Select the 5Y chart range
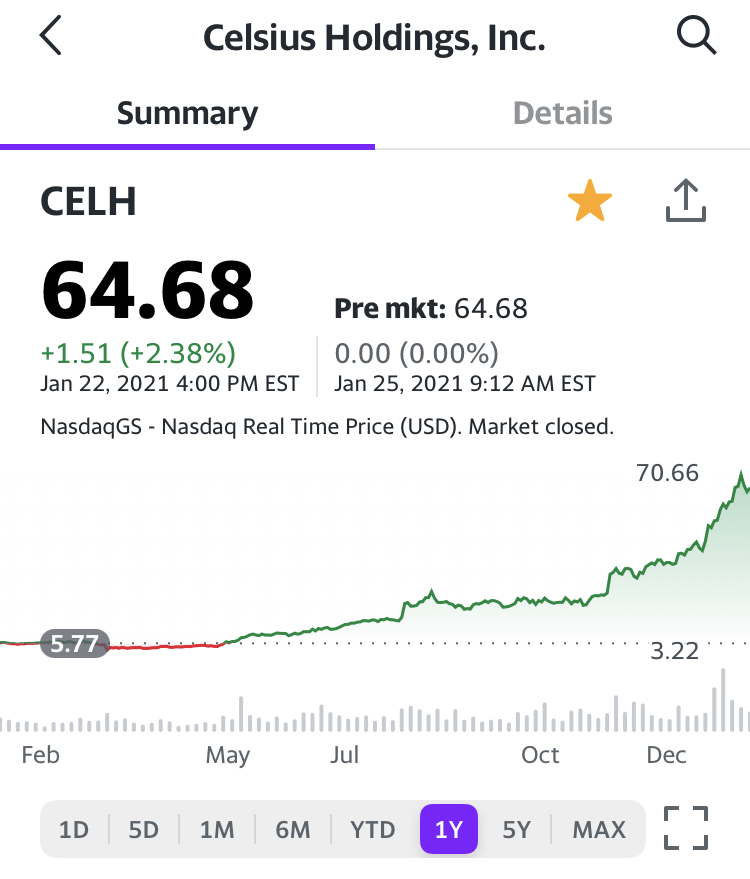 click(516, 829)
